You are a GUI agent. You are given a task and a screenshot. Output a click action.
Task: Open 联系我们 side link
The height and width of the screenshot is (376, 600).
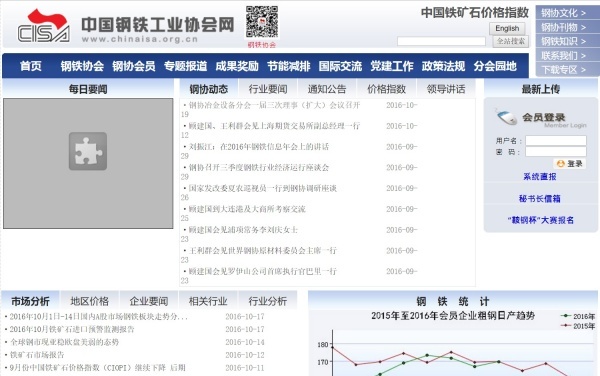pyautogui.click(x=564, y=55)
